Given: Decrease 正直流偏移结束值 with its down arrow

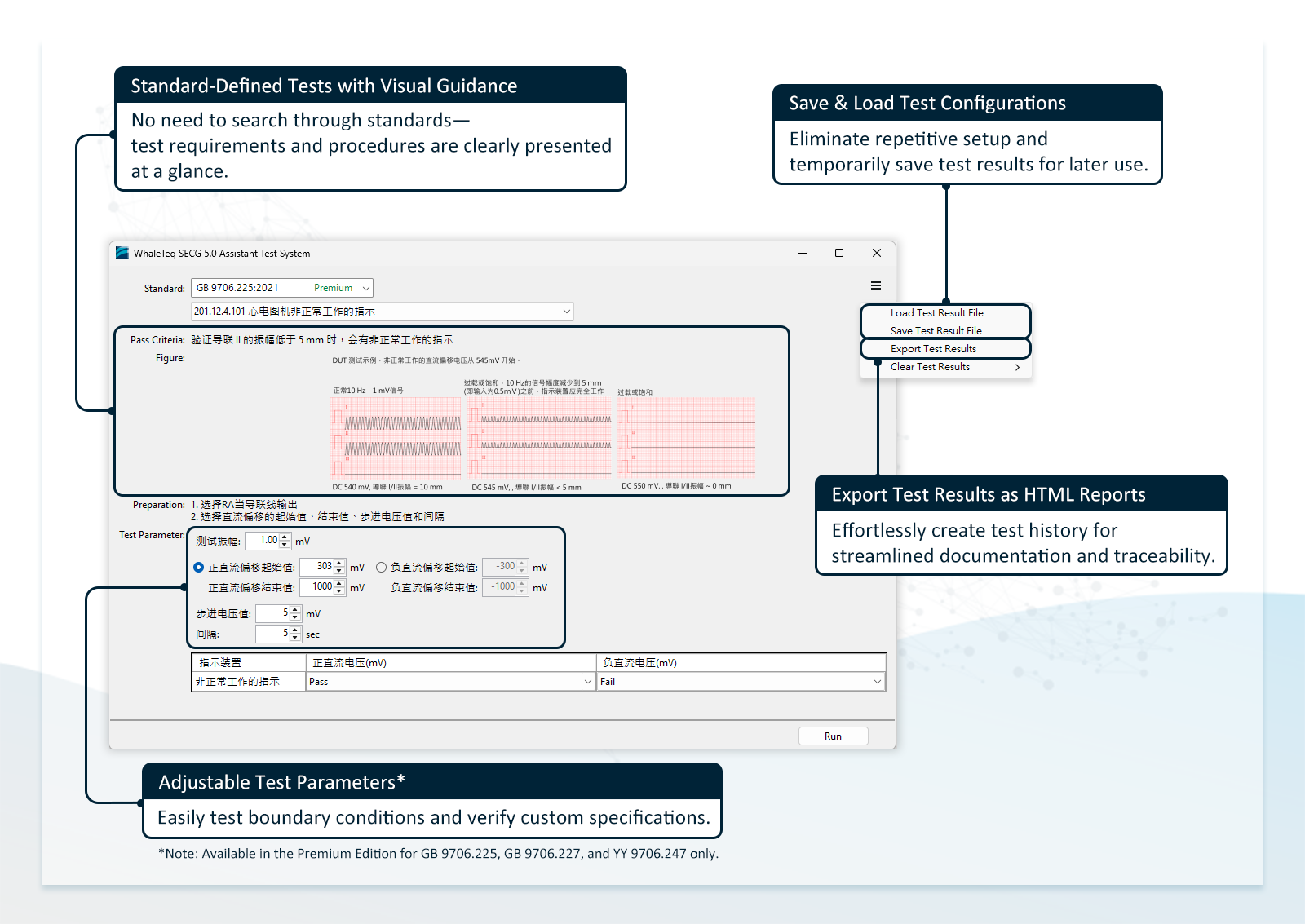Looking at the screenshot, I should click(x=339, y=590).
